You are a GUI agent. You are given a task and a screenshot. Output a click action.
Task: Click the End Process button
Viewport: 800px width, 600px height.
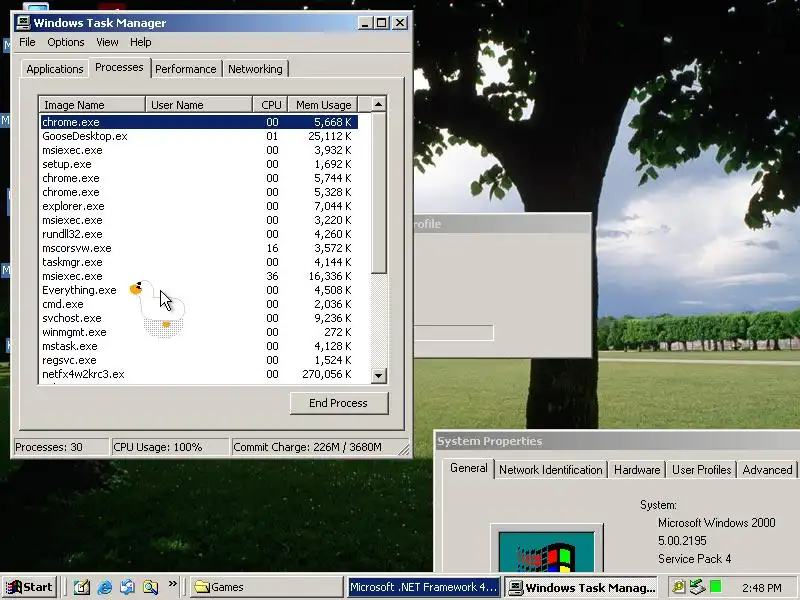click(339, 403)
